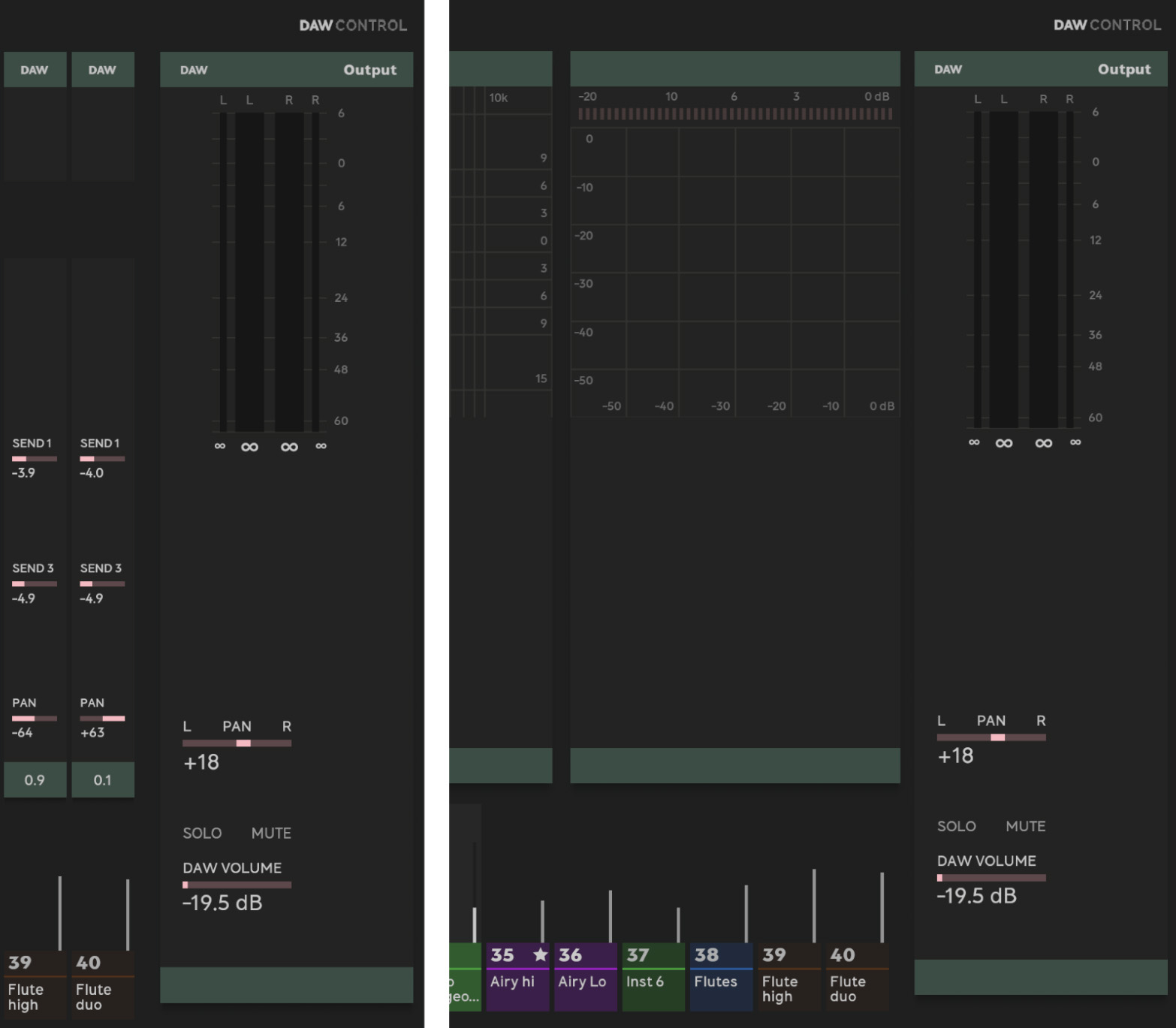Reset the right R peak via the ∞ indicator
This screenshot has width=1176, height=1028.
tap(321, 446)
